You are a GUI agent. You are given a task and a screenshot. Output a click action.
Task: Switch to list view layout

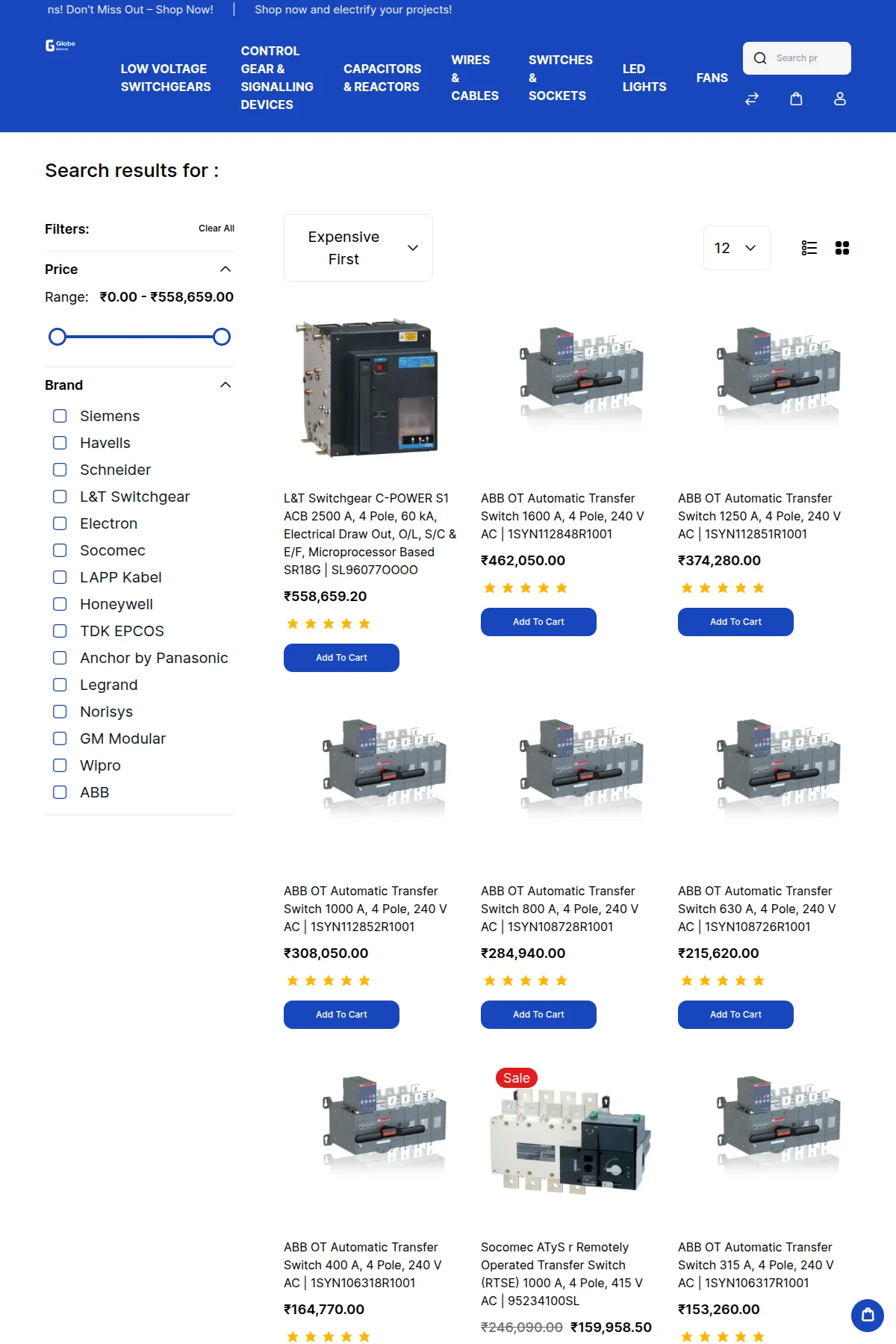(809, 248)
